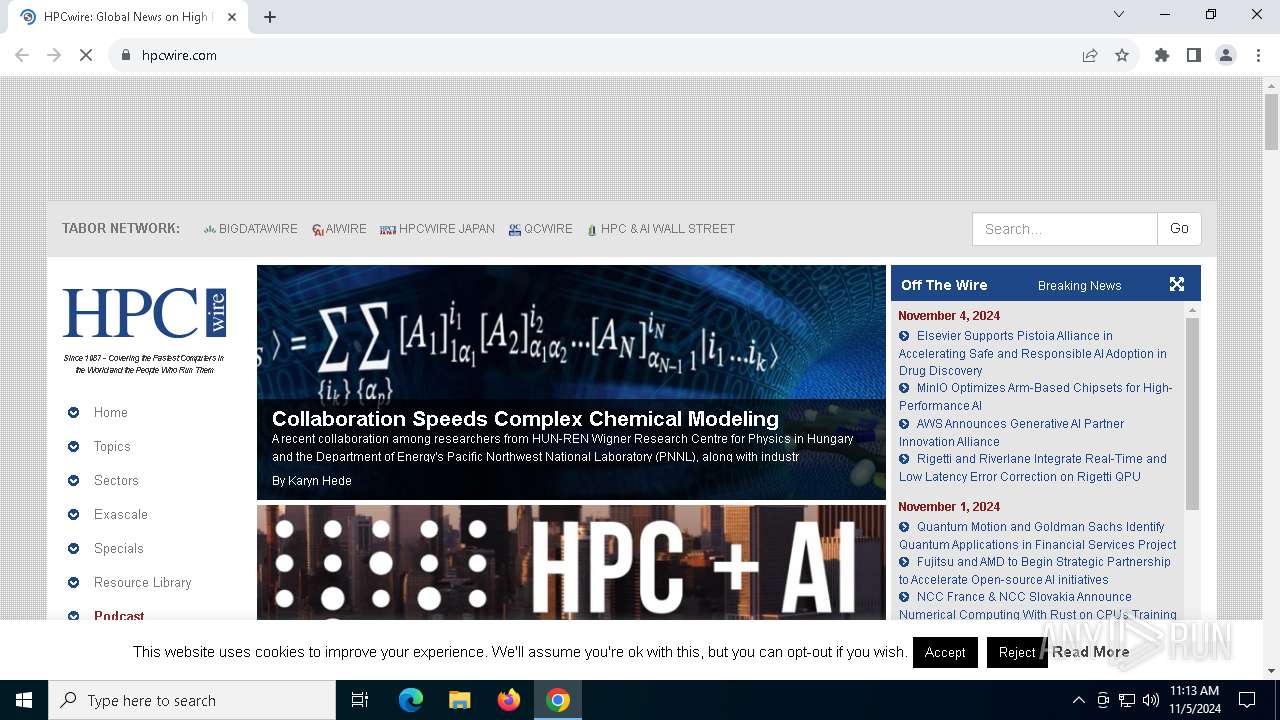Click the taskbar search box
This screenshot has height=720, width=1280.
(x=192, y=700)
